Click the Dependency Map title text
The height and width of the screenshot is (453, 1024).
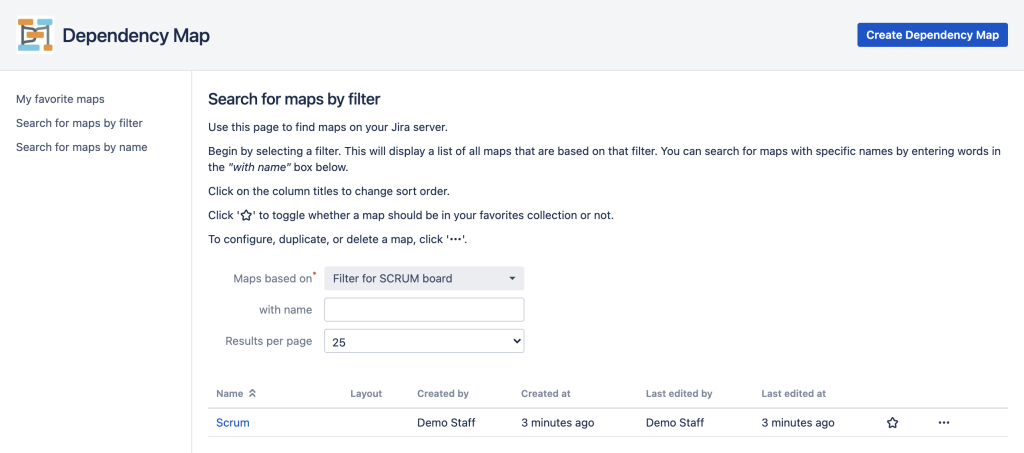pyautogui.click(x=136, y=35)
